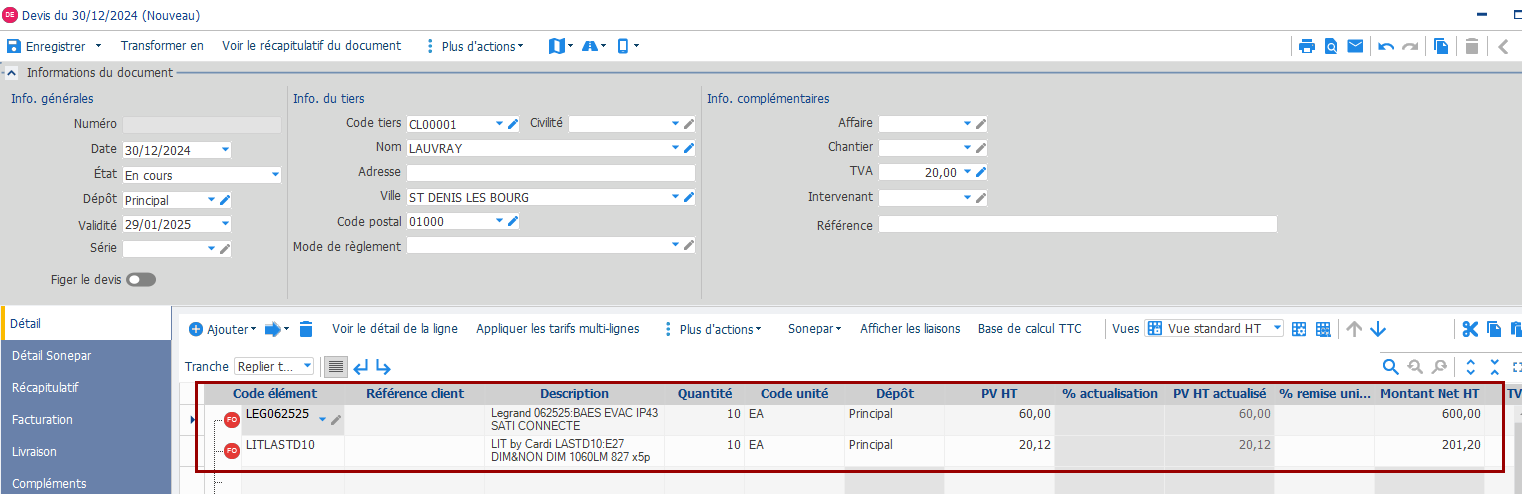Edit the LEG062525 element with the pencil icon
Screen dimensions: 1522x494
point(336,419)
